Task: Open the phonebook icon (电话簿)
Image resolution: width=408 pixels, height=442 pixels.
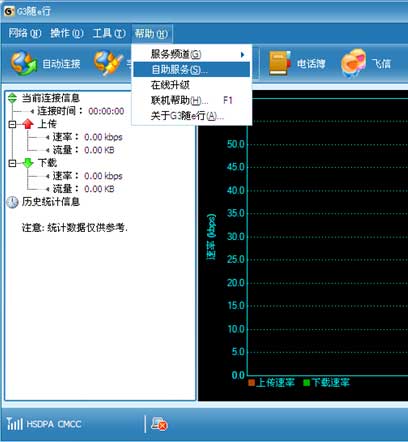Action: point(279,63)
